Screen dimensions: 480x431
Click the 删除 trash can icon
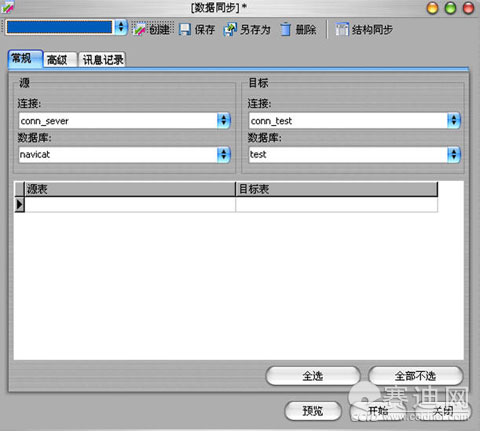[x=285, y=29]
